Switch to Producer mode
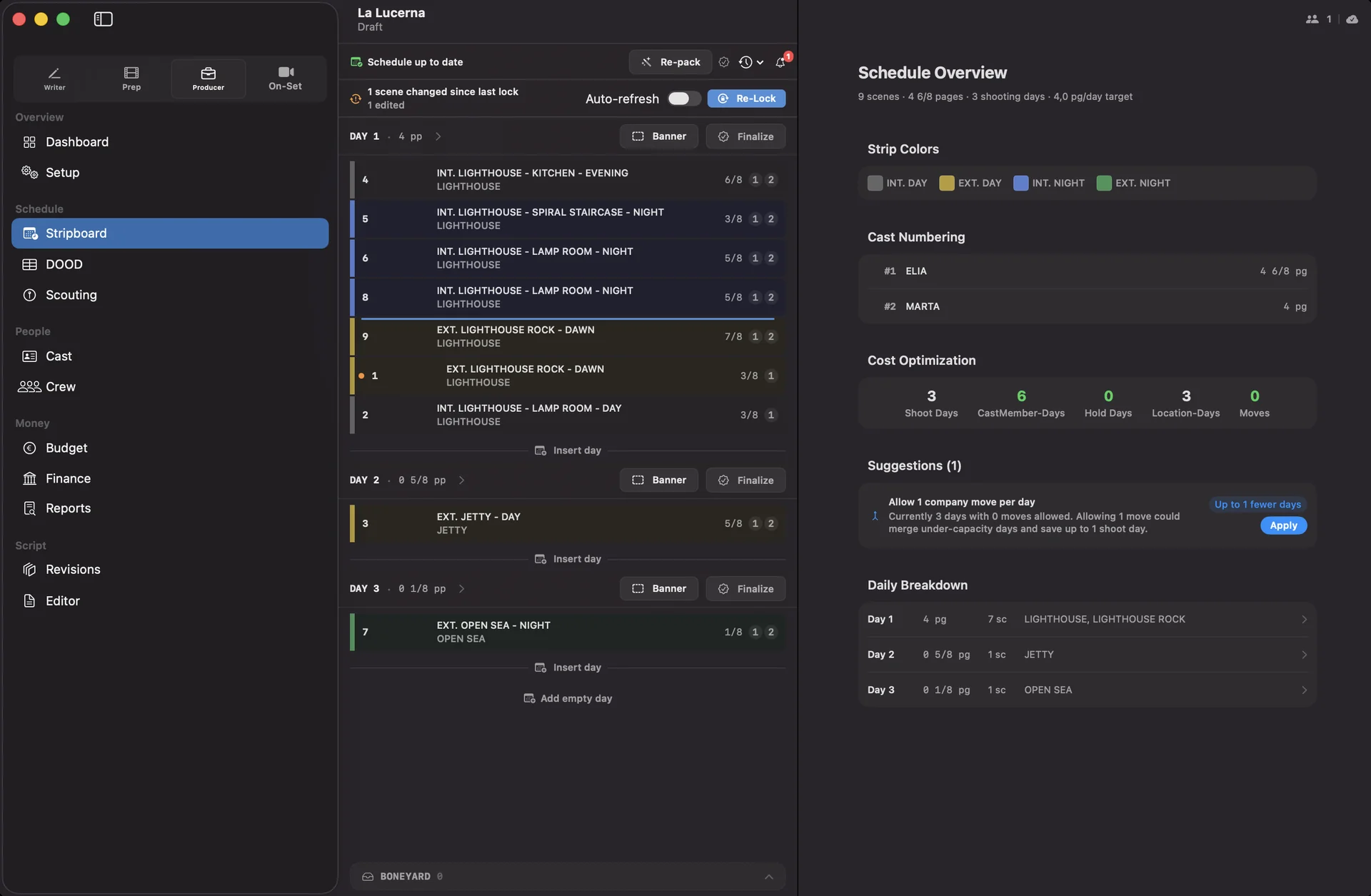 click(x=209, y=79)
